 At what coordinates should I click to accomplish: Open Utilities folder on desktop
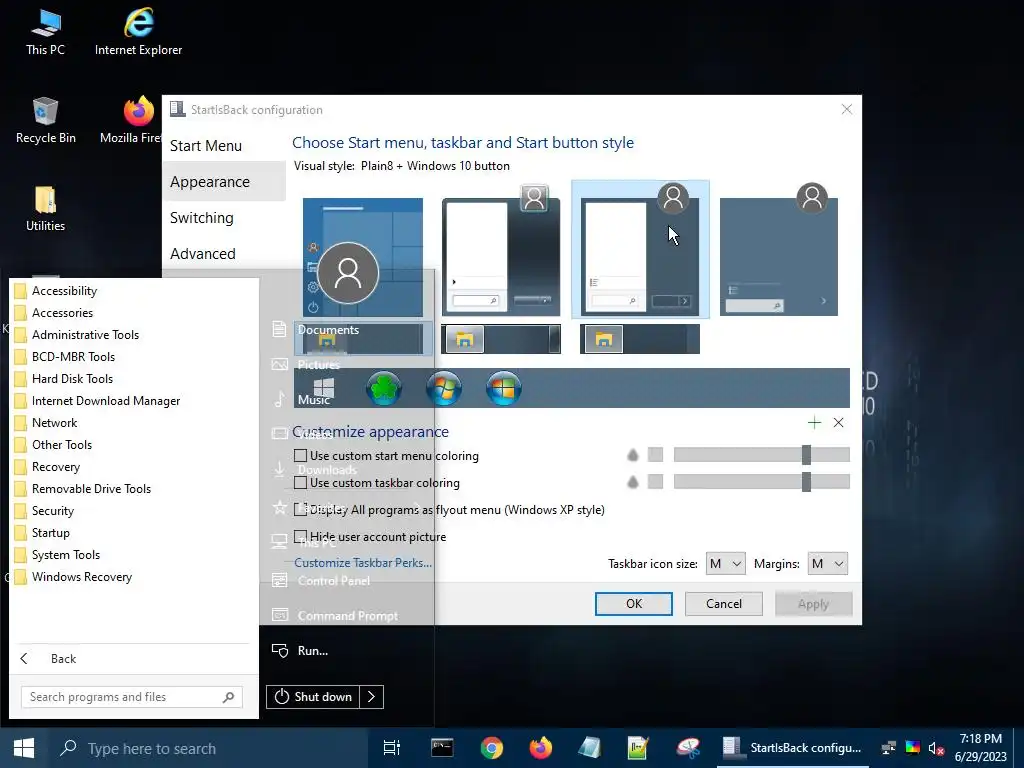point(46,208)
